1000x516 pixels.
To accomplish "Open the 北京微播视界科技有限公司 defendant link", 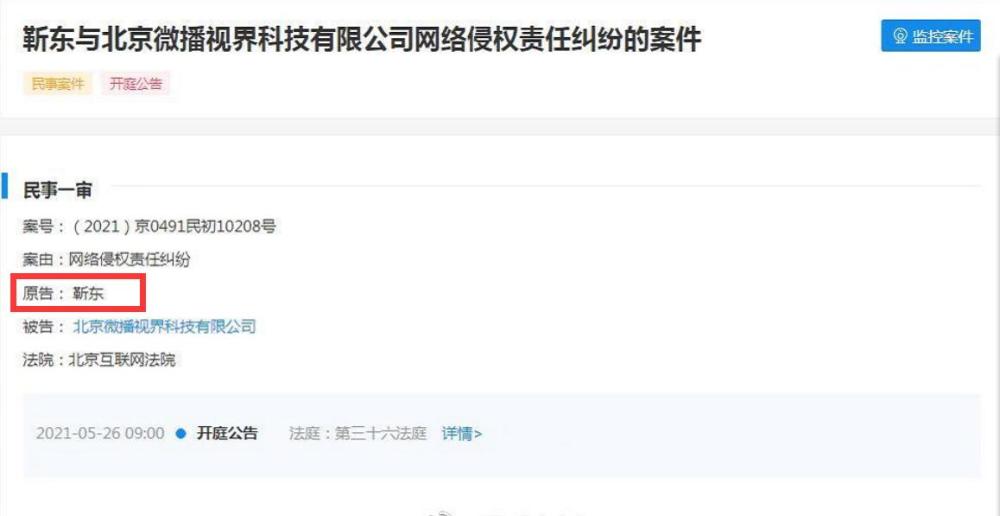I will tap(164, 327).
